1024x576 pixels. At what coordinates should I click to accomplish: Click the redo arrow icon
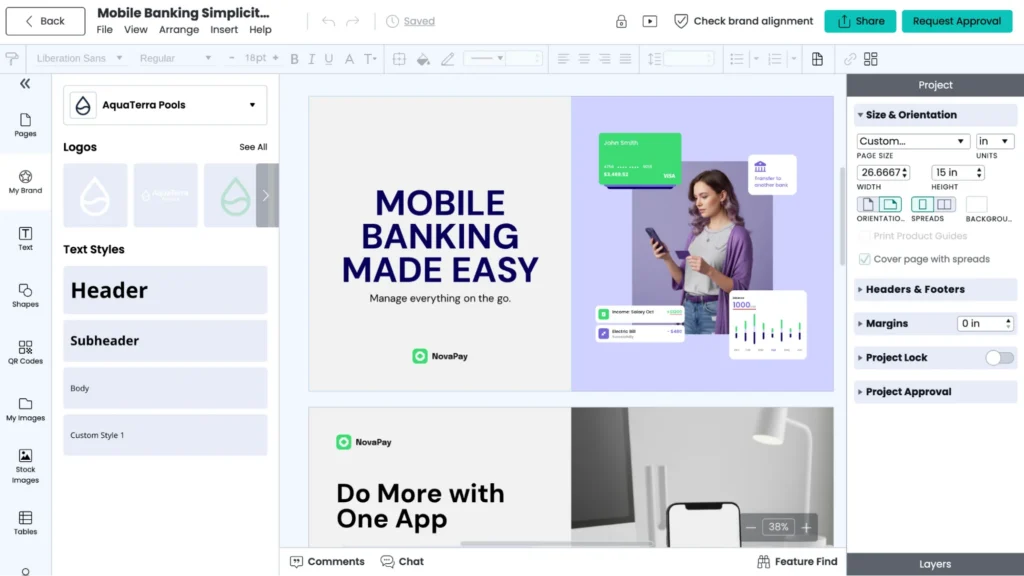point(353,21)
